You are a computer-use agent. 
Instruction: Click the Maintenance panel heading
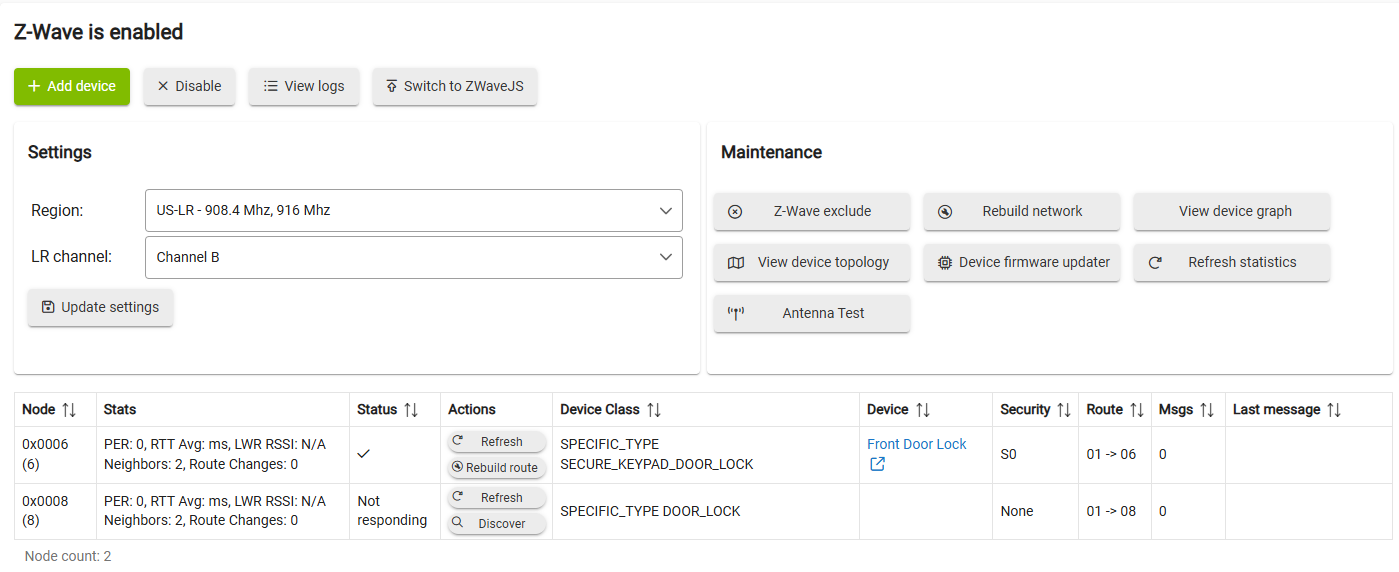tap(771, 152)
